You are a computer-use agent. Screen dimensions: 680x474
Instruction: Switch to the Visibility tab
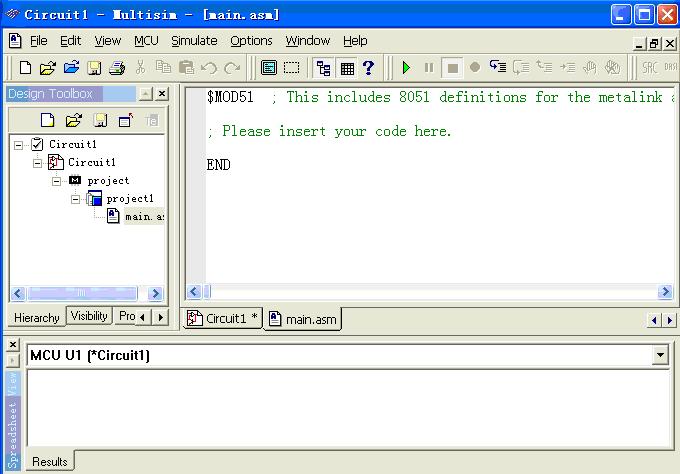pos(89,316)
